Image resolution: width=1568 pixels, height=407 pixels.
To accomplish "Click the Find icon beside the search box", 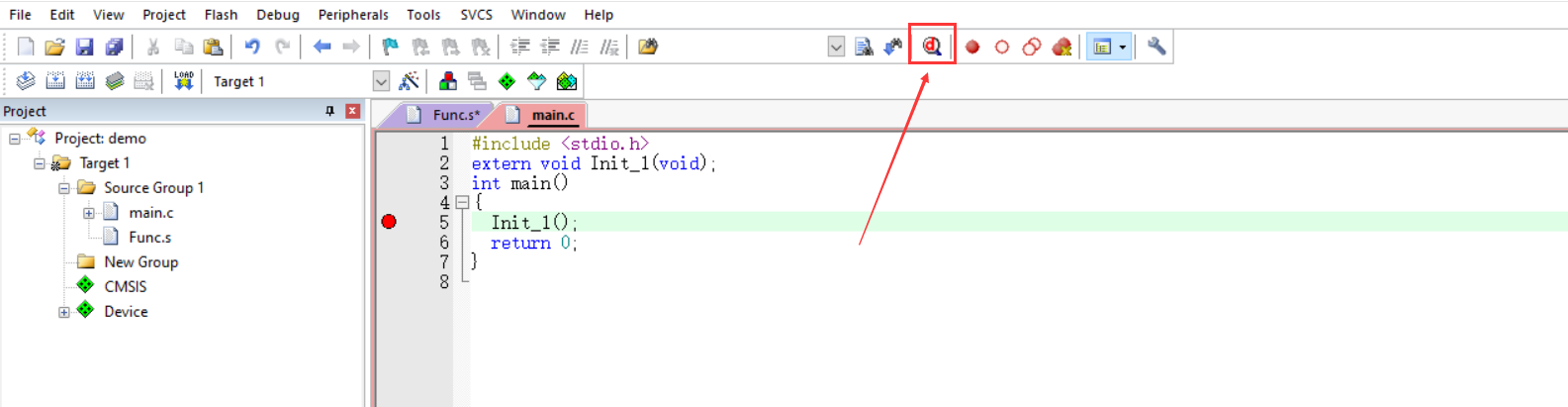I will (x=864, y=47).
